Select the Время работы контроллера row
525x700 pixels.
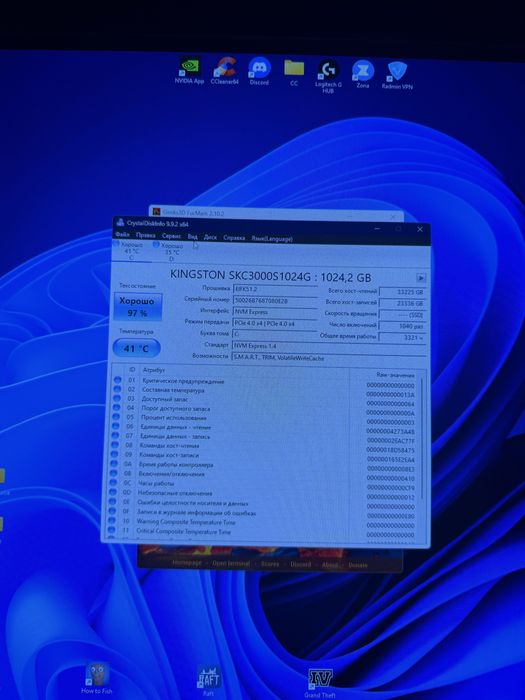point(262,466)
